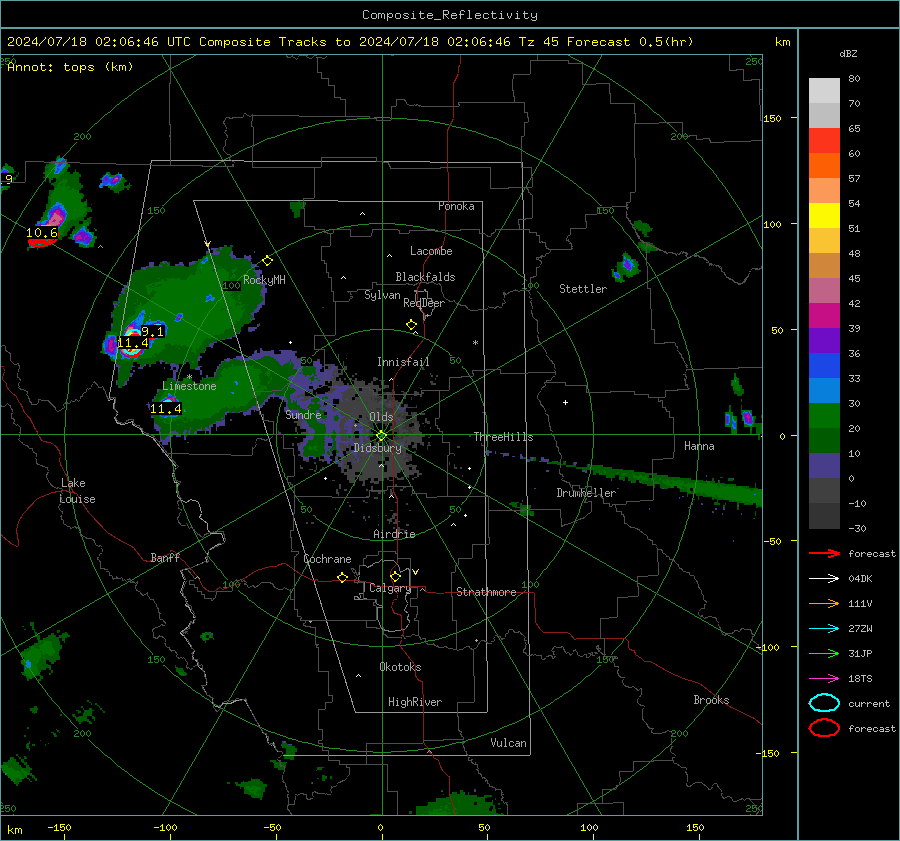900x841 pixels.
Task: Click the light gray 80-70 dBZ swatch
Action: pyautogui.click(x=824, y=91)
